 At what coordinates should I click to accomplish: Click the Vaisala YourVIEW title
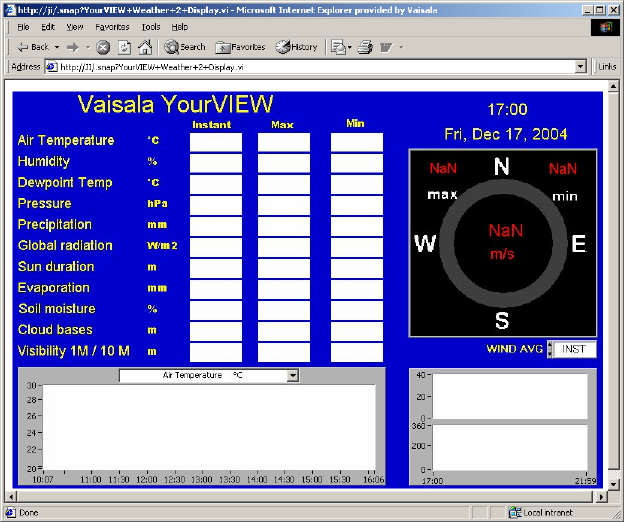(175, 104)
